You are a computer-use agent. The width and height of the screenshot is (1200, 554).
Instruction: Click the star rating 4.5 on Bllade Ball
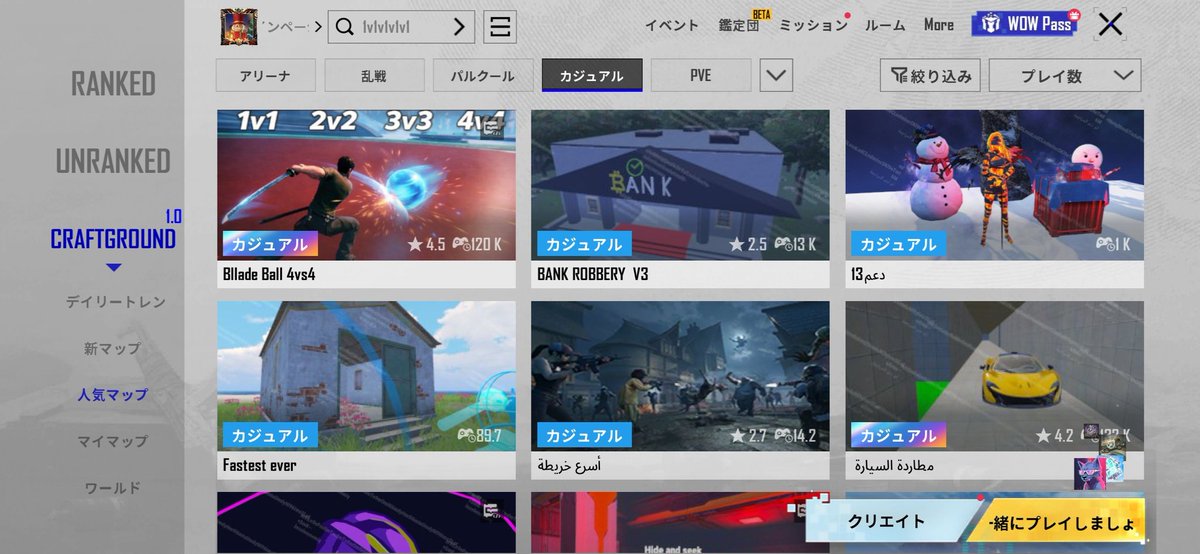[x=426, y=244]
